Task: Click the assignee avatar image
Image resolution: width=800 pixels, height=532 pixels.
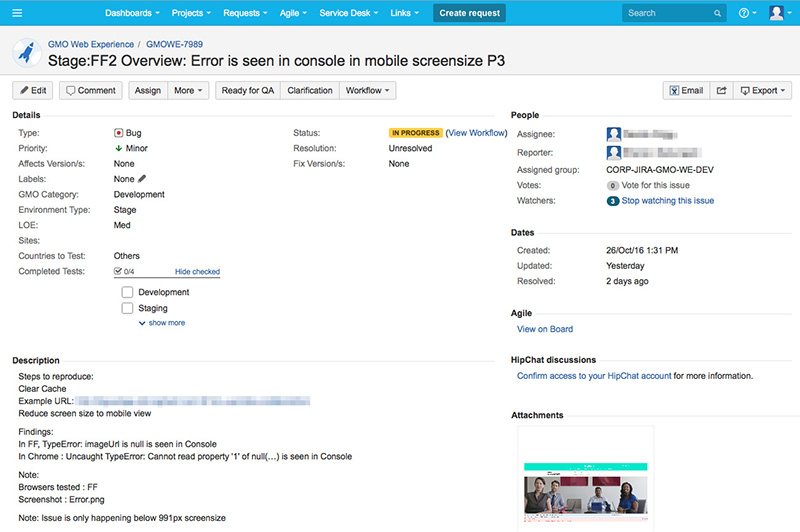Action: coord(614,133)
